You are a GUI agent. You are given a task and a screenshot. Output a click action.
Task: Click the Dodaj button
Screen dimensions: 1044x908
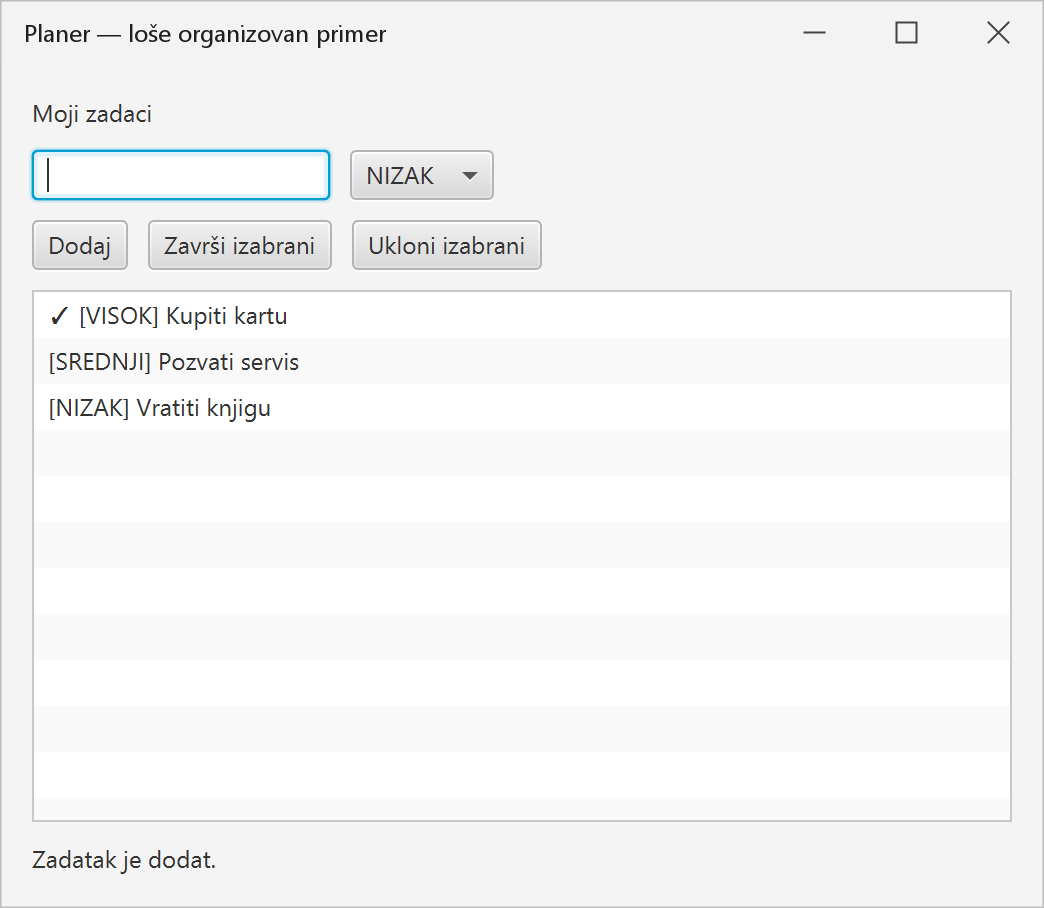(80, 246)
